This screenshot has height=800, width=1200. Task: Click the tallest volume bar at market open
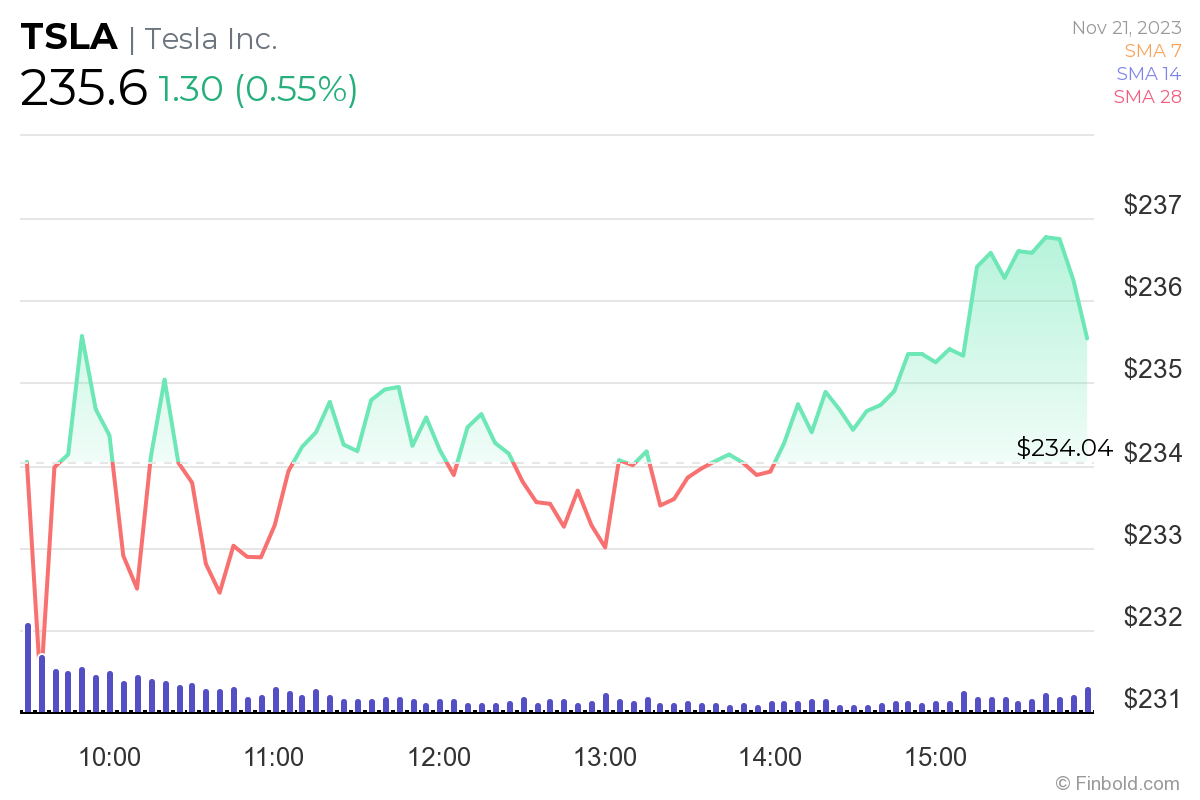[28, 667]
